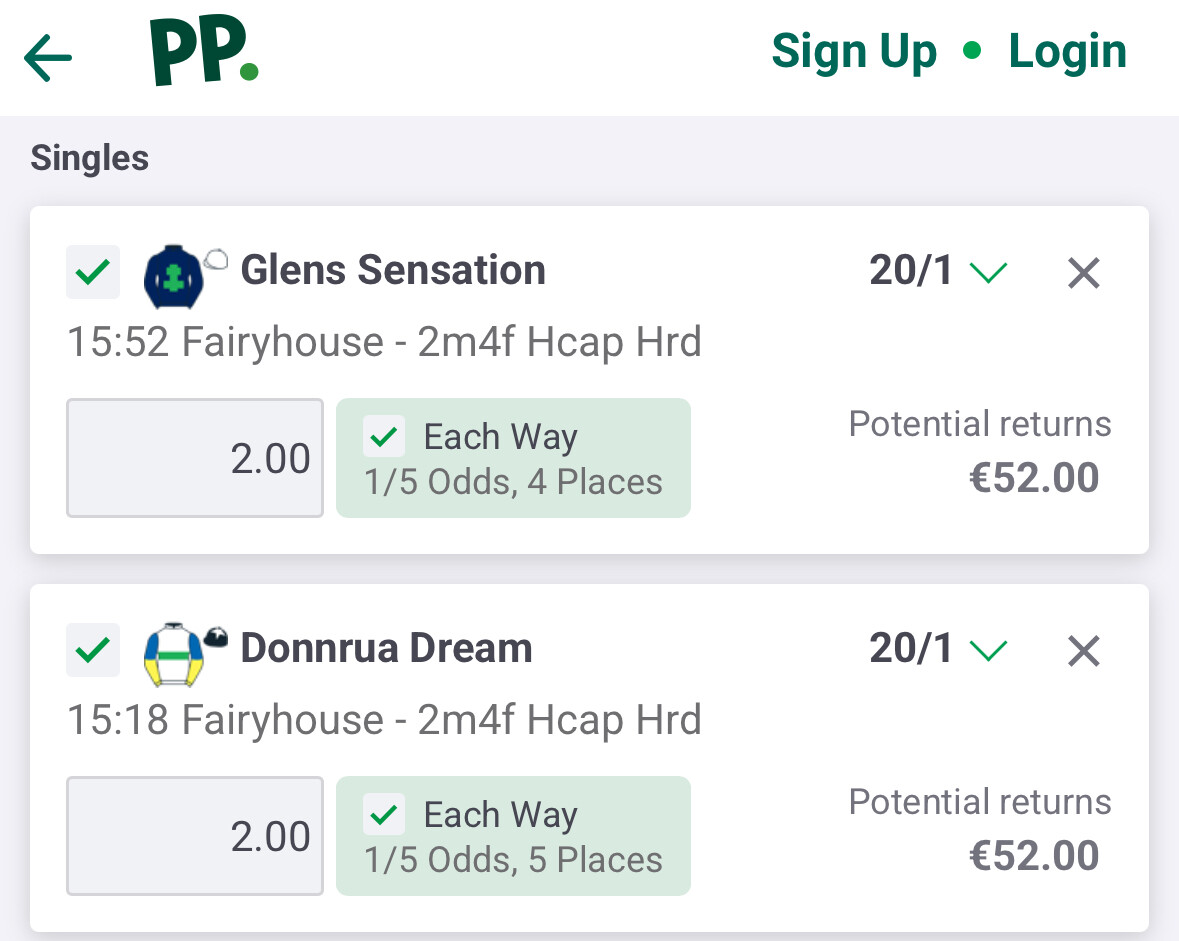
Task: Edit the Donnrua Dream stake field
Action: [x=195, y=836]
